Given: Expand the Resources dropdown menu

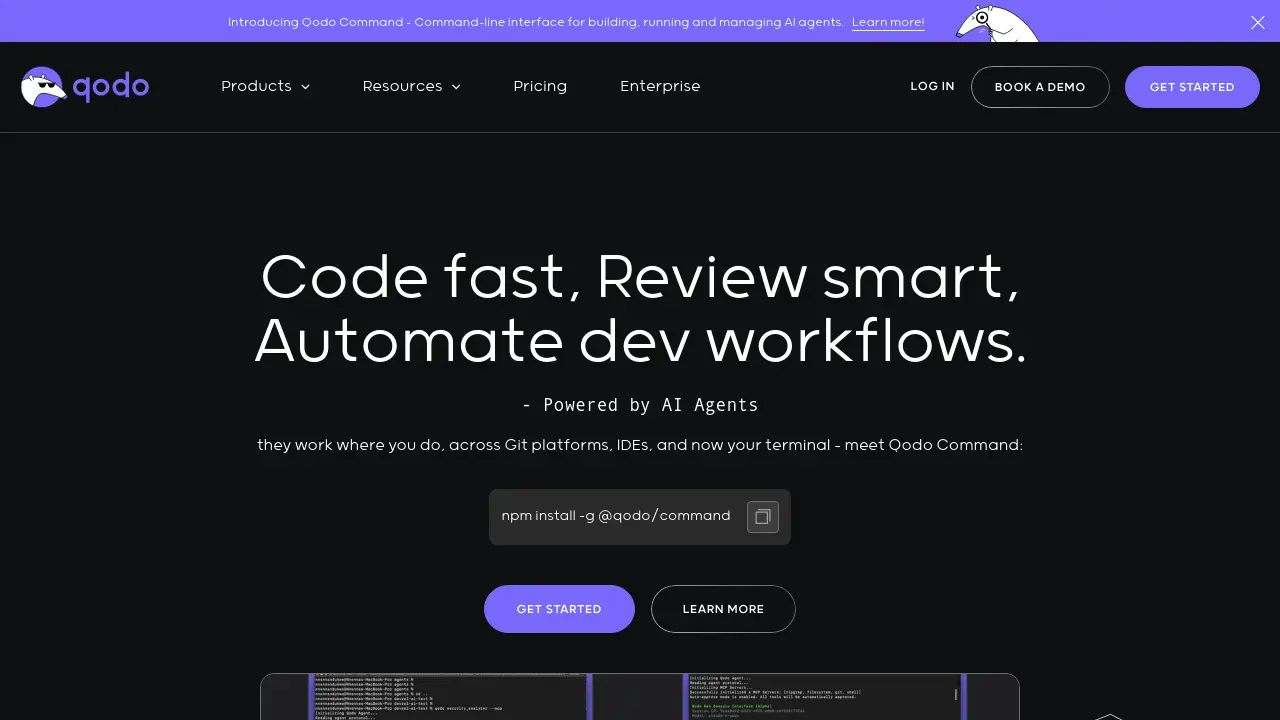Looking at the screenshot, I should coord(411,86).
